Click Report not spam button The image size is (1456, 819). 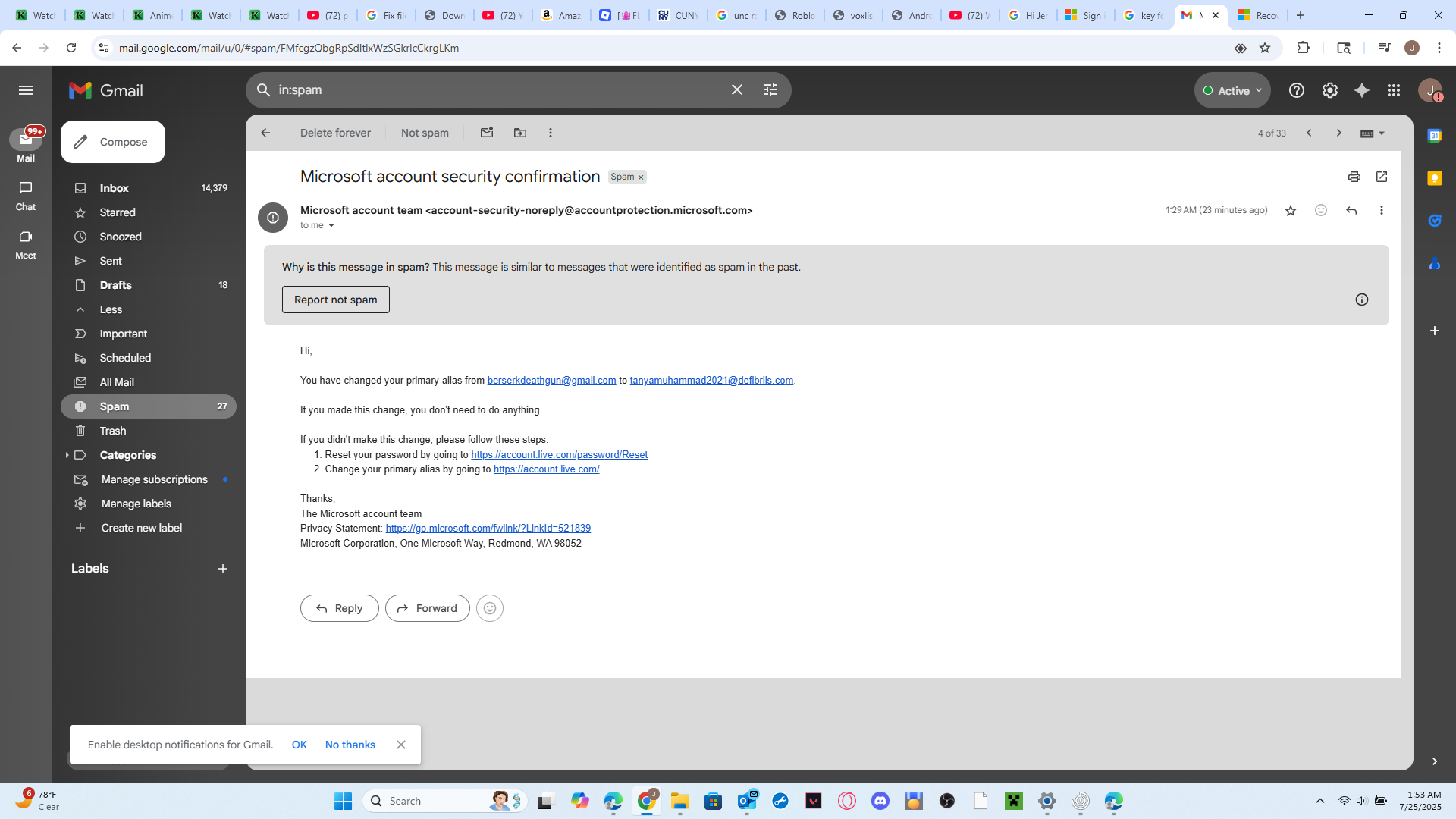[336, 300]
